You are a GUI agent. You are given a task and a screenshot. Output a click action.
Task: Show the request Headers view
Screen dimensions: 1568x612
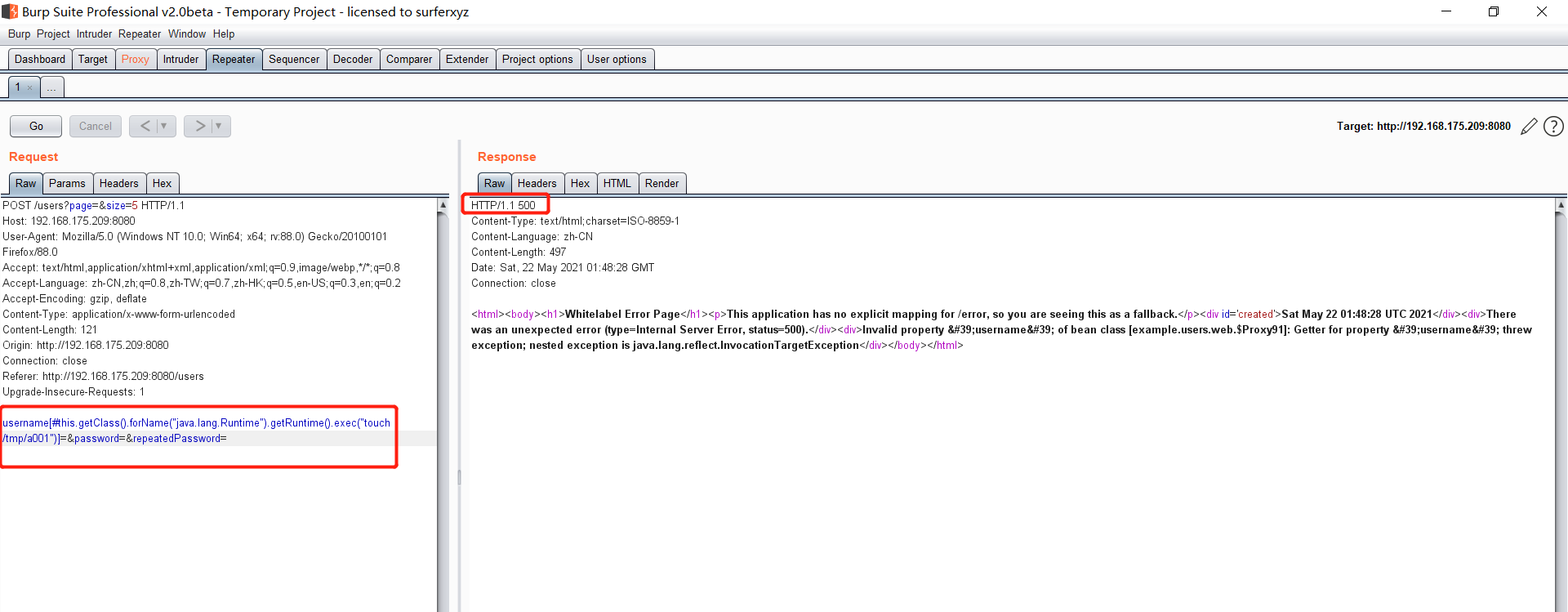coord(119,183)
